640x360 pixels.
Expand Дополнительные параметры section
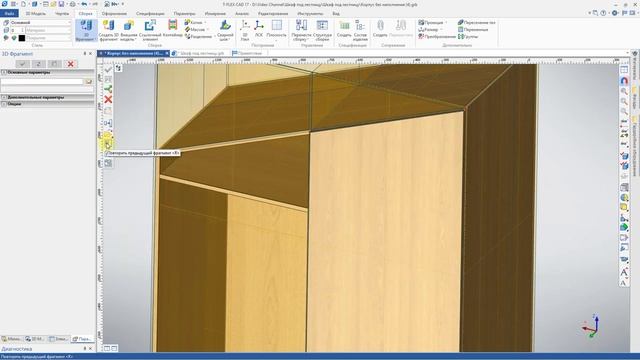point(47,98)
